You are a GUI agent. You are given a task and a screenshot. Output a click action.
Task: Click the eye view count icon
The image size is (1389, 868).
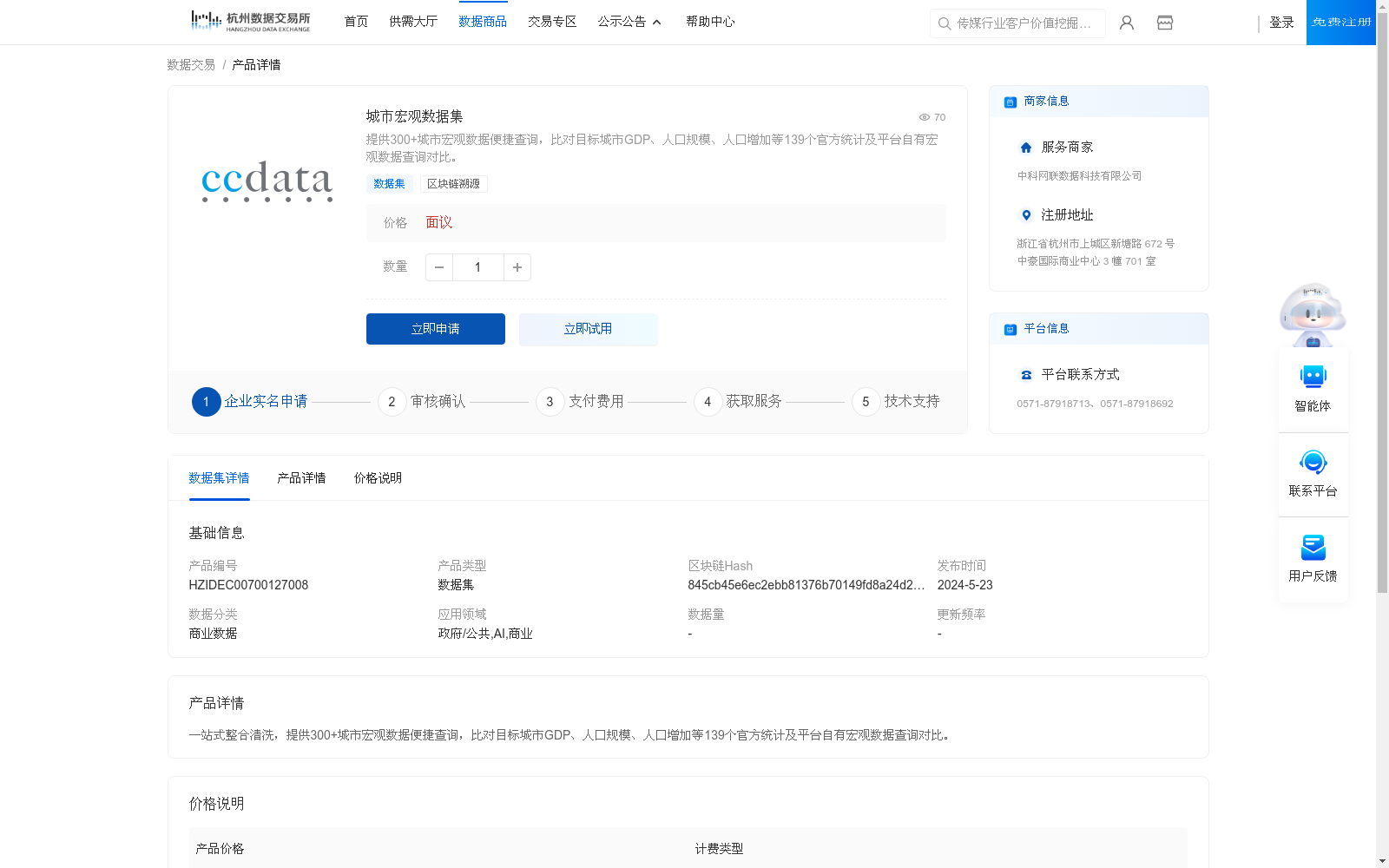925,117
